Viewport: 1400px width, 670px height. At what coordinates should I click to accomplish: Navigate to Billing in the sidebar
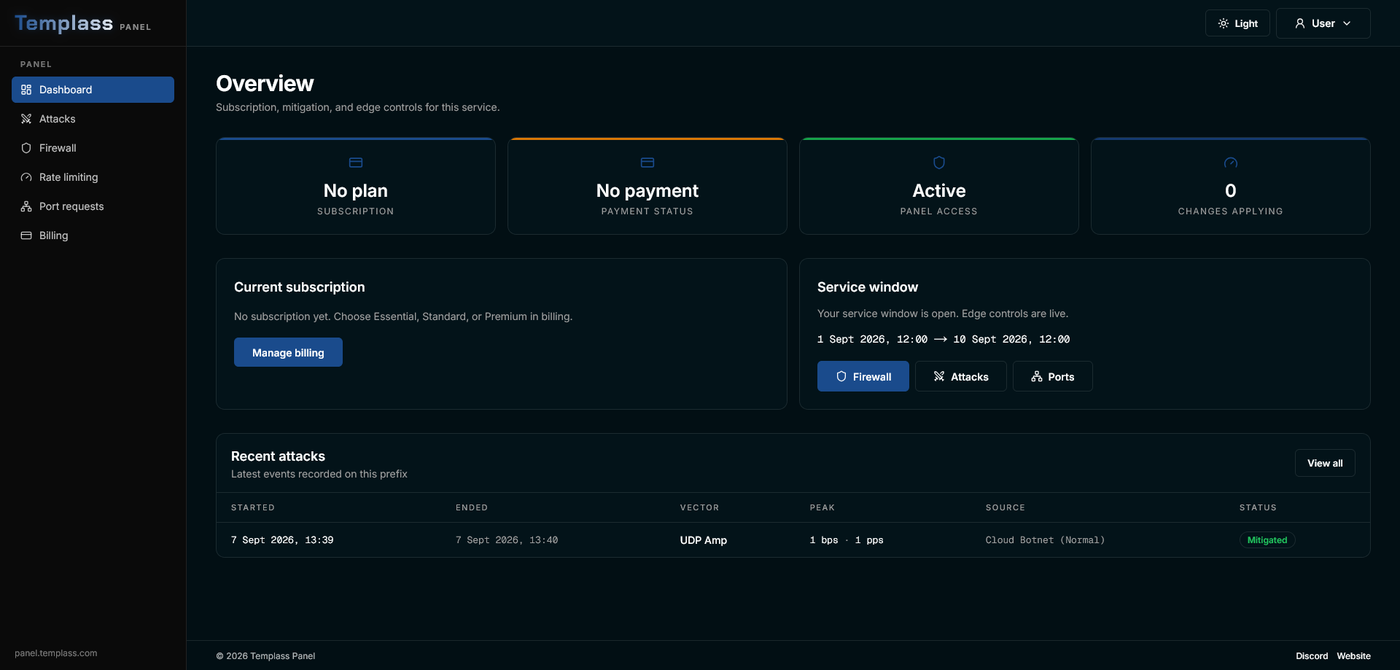point(93,235)
